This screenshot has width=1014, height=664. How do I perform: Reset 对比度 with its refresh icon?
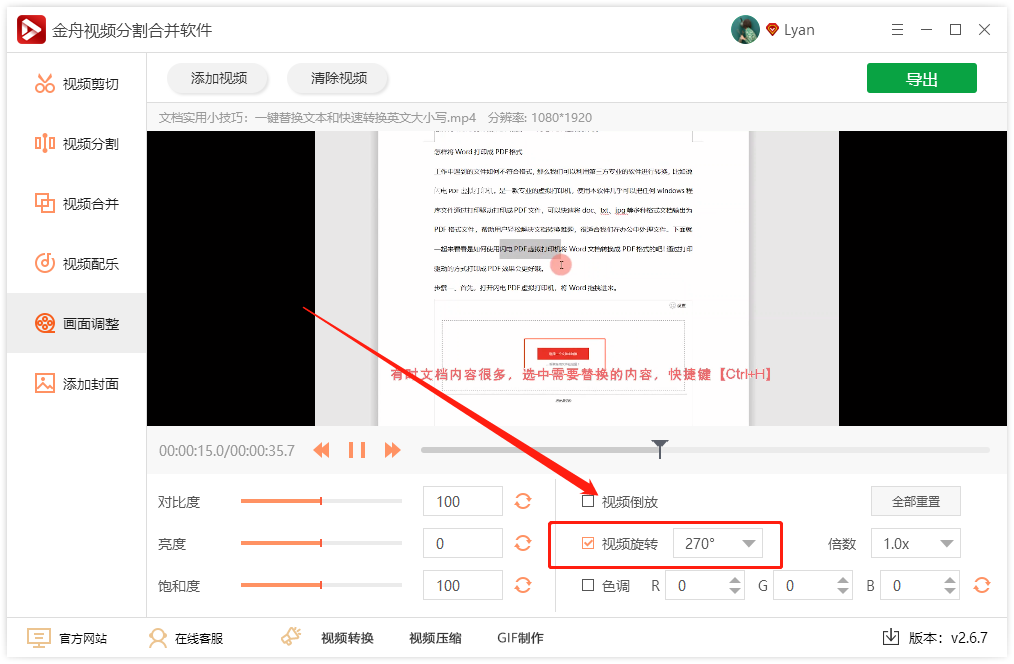point(523,501)
